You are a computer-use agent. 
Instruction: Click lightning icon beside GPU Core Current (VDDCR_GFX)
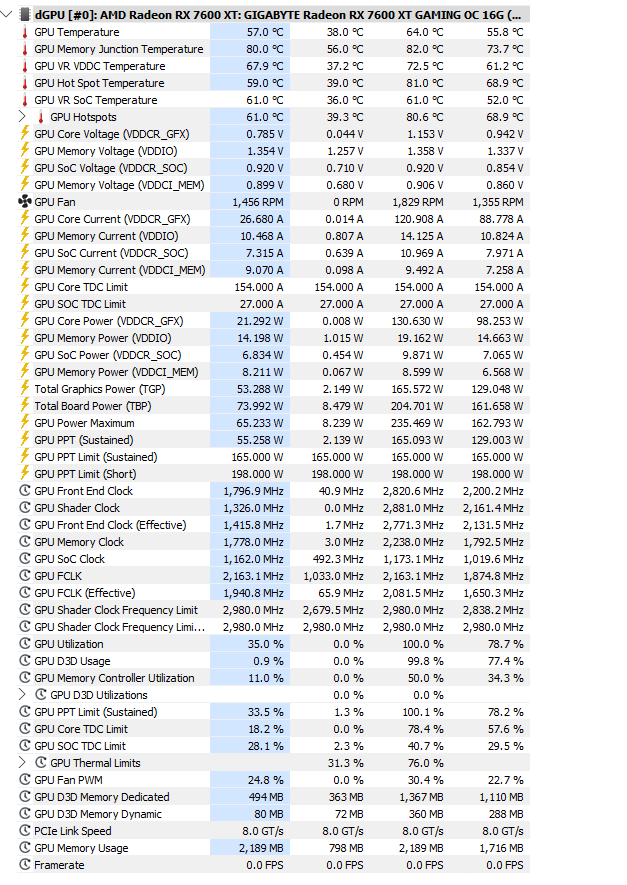point(25,219)
